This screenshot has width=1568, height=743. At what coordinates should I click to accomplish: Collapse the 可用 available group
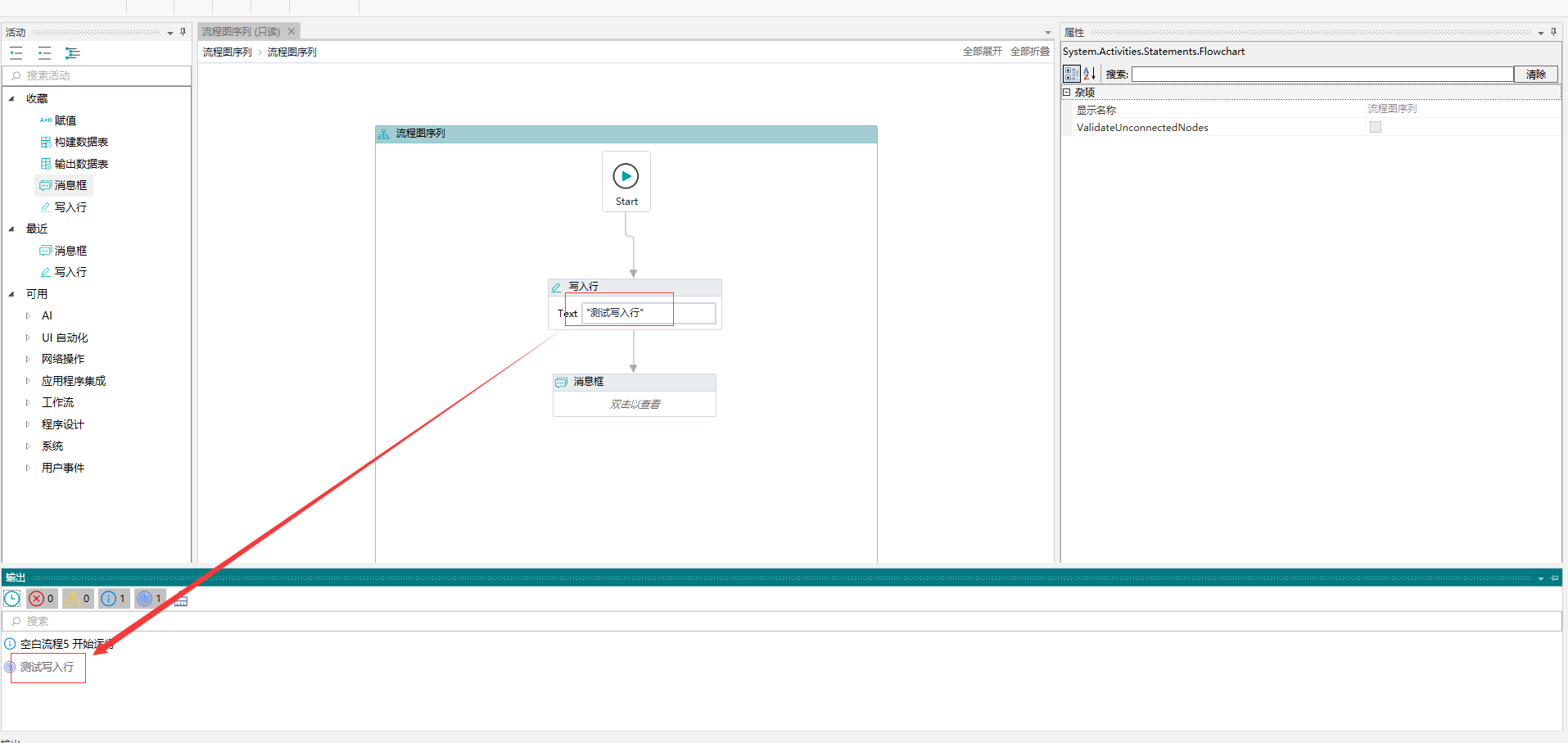11,294
